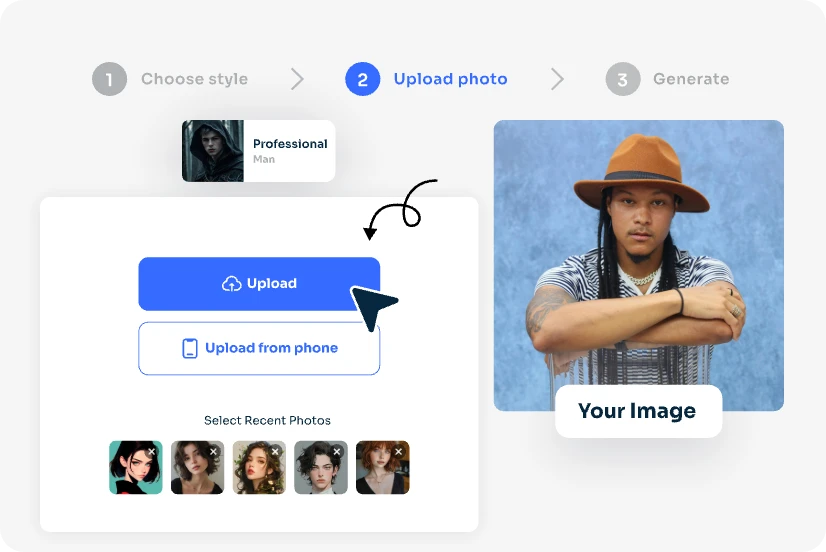Click the step 3 number circle
This screenshot has width=826, height=552.
point(622,79)
